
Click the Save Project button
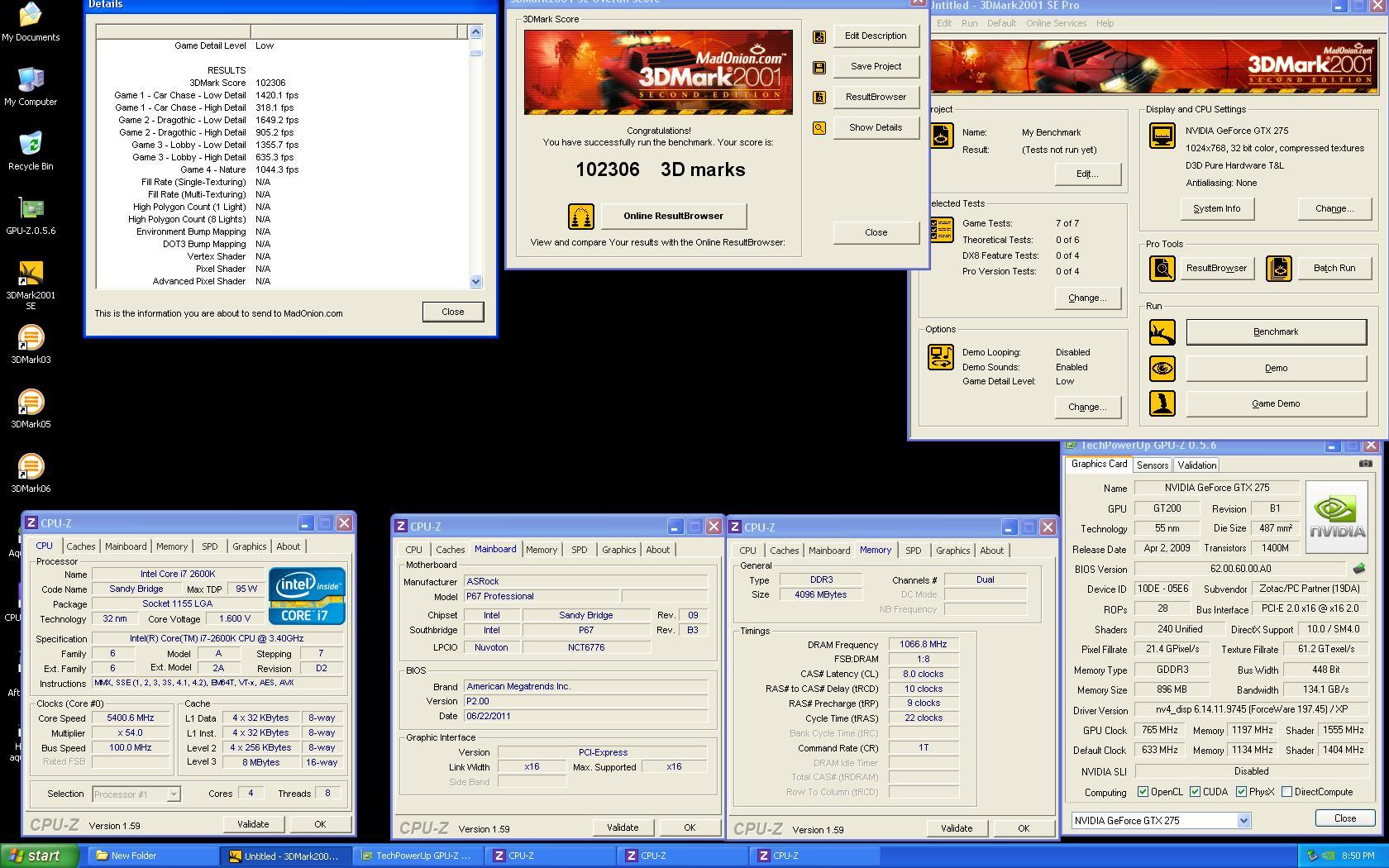tap(876, 66)
